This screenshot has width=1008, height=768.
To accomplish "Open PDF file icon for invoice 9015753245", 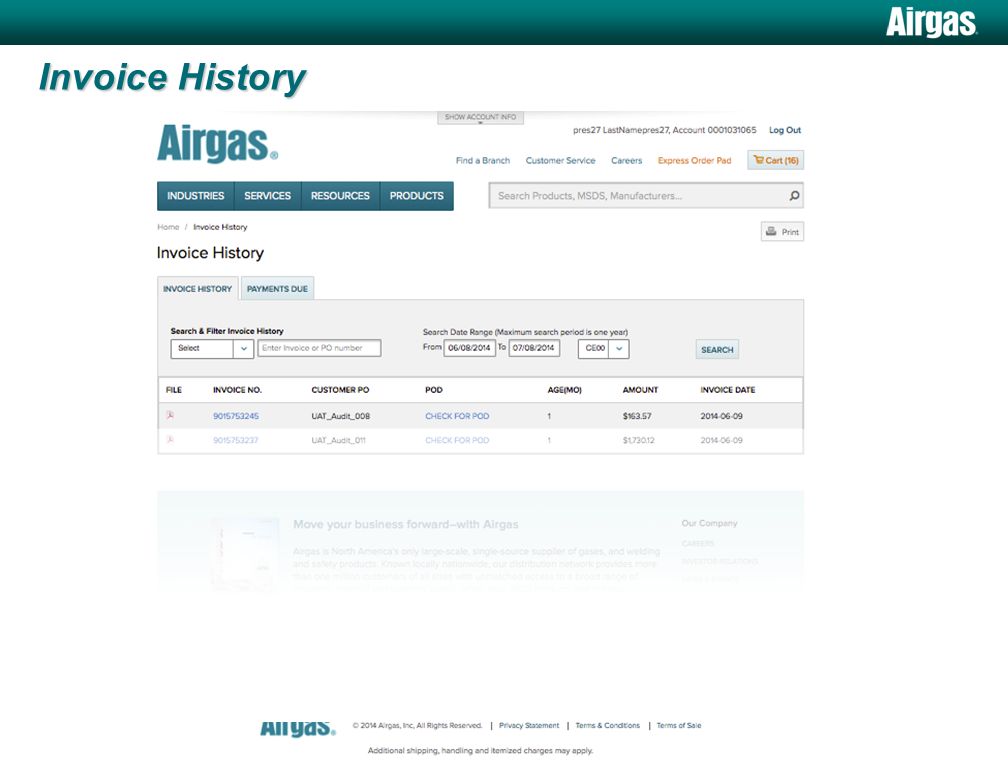I will tap(170, 415).
